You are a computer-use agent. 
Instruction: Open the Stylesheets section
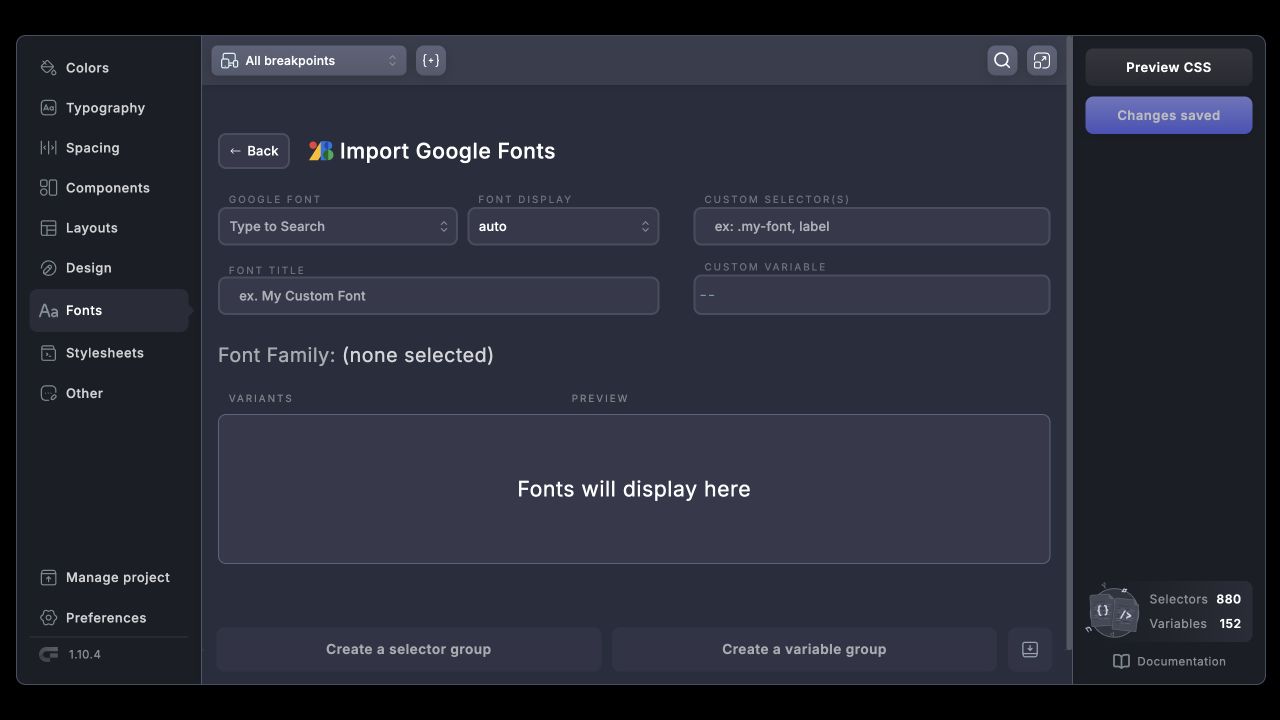[x=104, y=353]
